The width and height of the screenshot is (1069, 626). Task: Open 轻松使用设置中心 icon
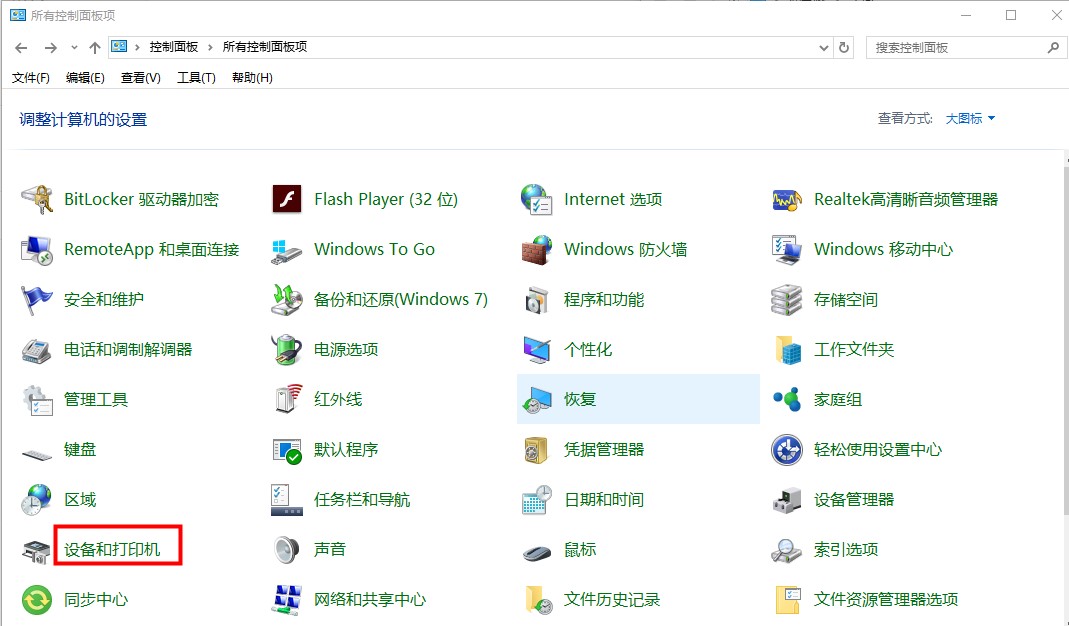[787, 450]
